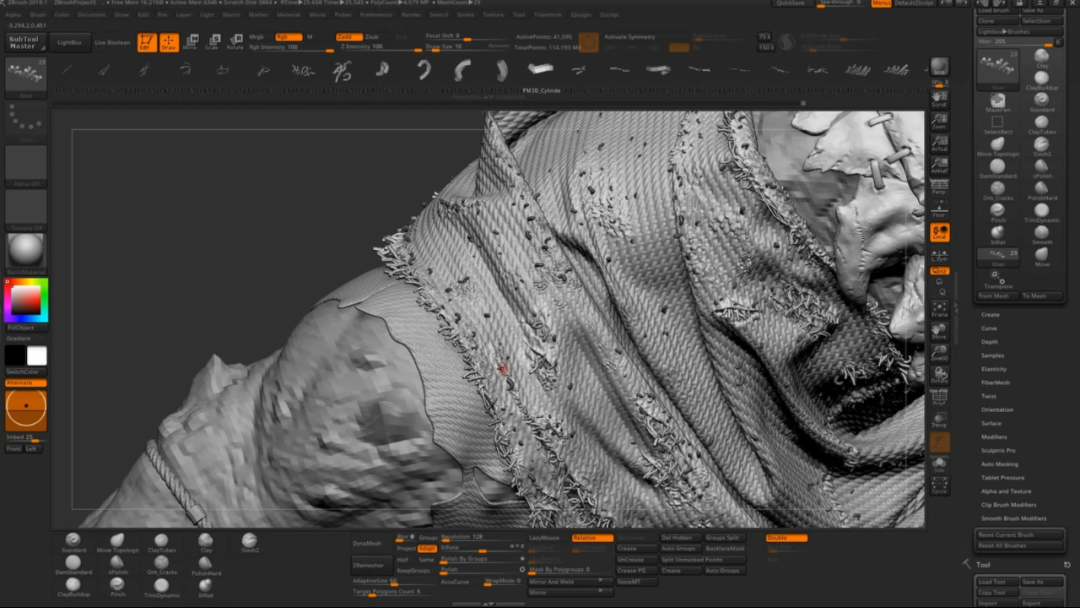Activate the Edit mode button

pyautogui.click(x=146, y=42)
